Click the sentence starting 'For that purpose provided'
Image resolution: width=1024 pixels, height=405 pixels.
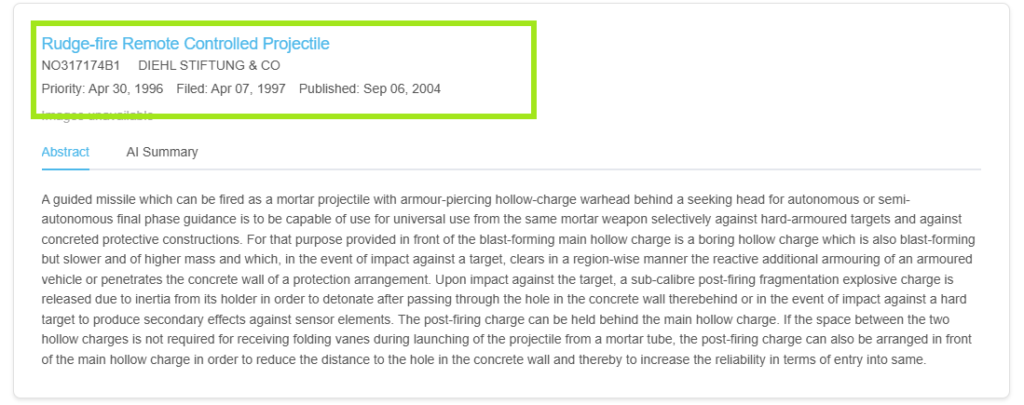tap(500, 241)
